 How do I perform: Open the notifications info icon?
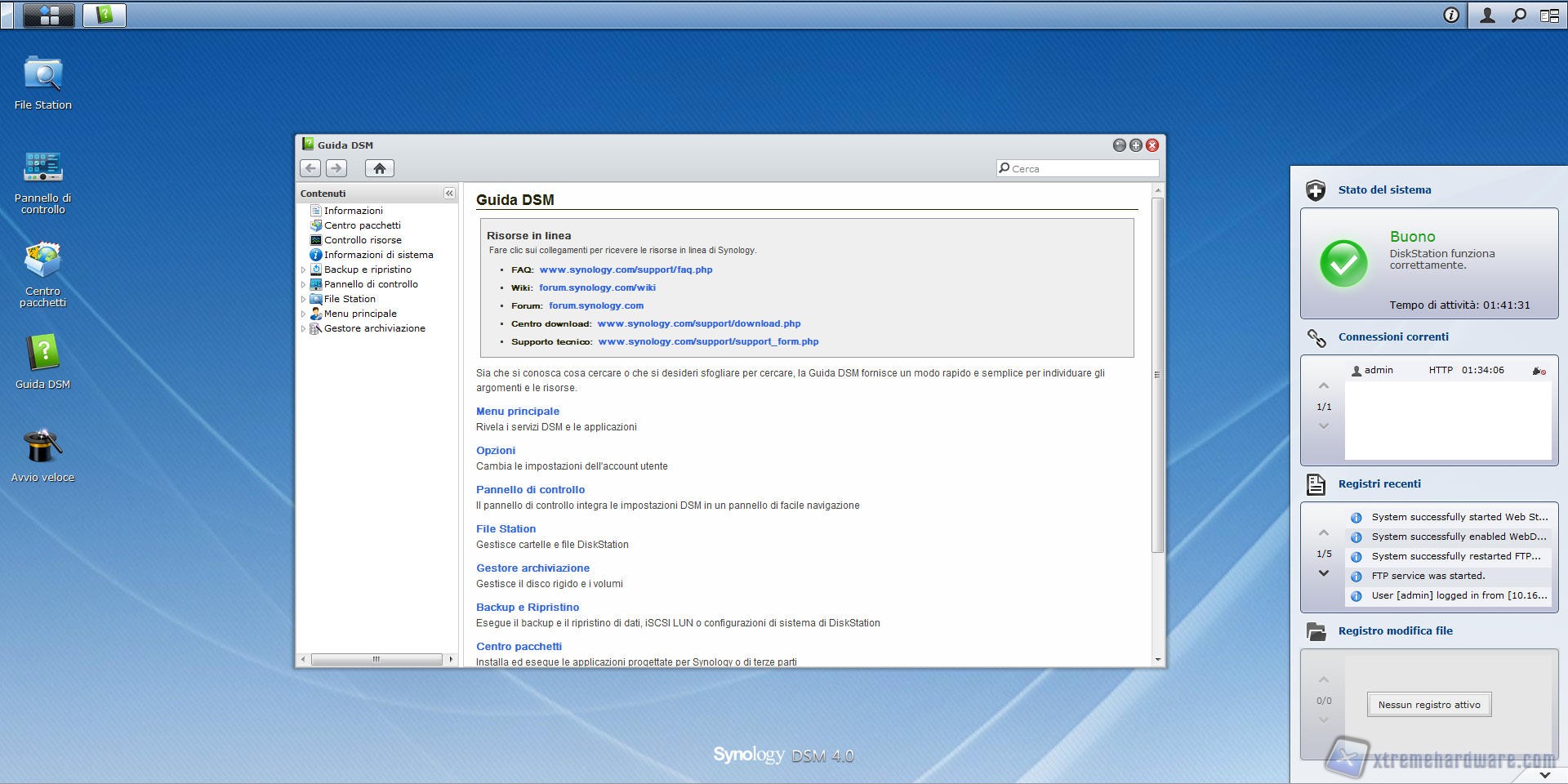(1451, 15)
